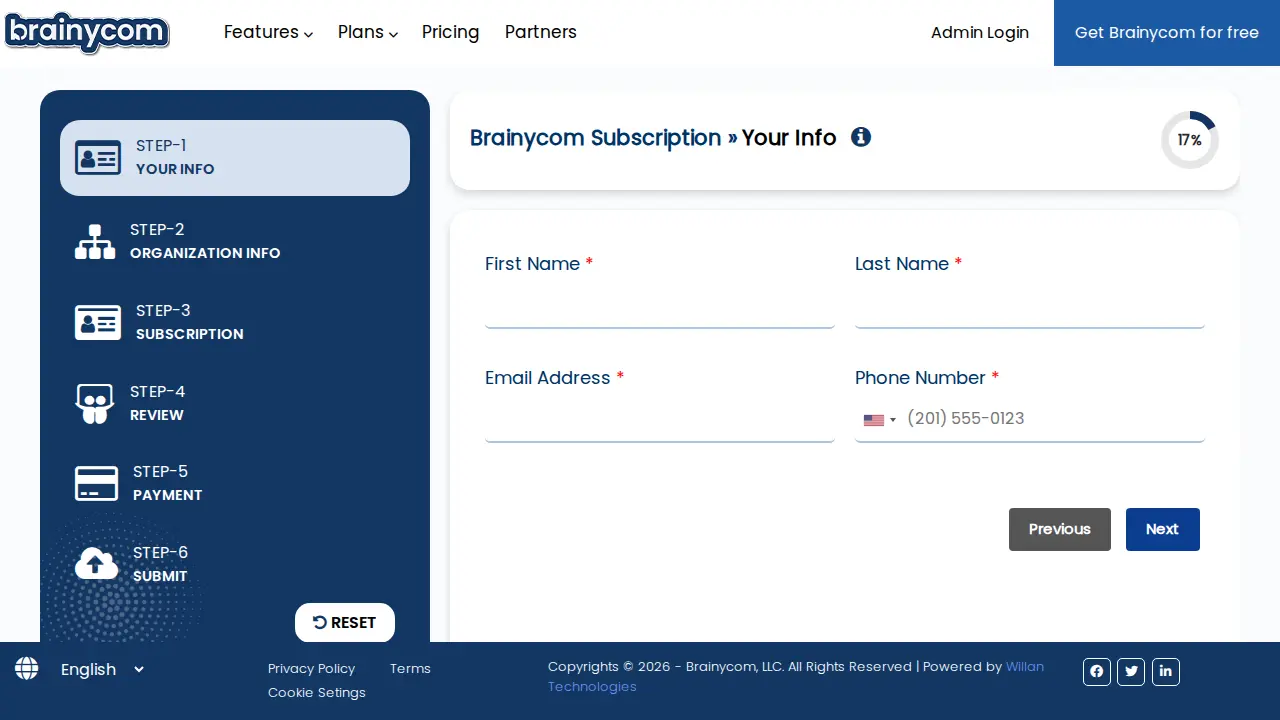Select the STEP-1 YOUR INFO step
The height and width of the screenshot is (720, 1280).
tap(235, 158)
